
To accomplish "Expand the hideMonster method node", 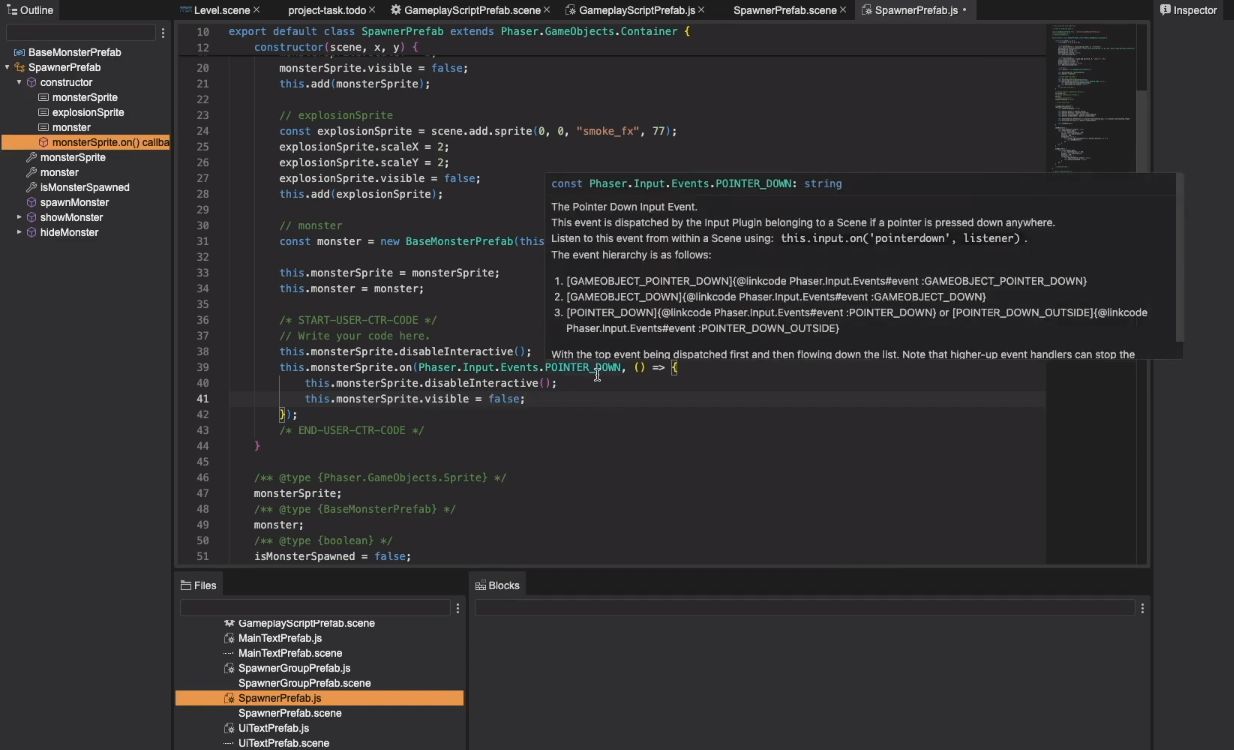I will pos(19,232).
